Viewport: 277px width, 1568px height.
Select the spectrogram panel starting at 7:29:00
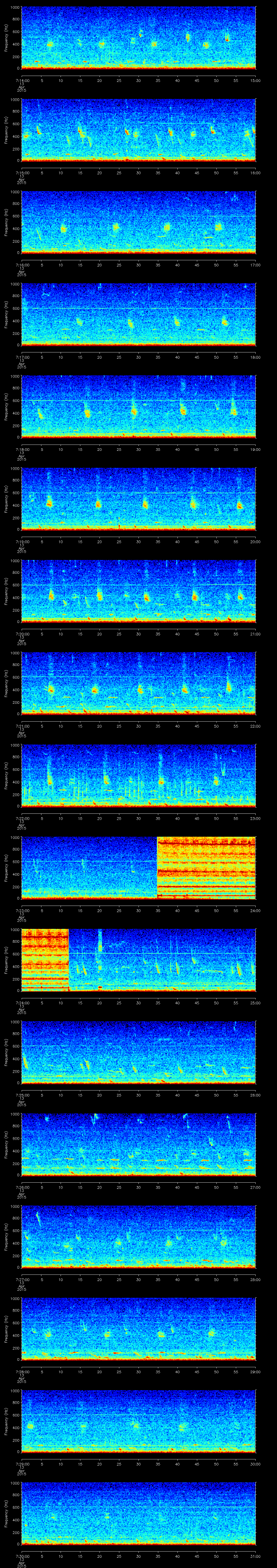pos(139,1421)
